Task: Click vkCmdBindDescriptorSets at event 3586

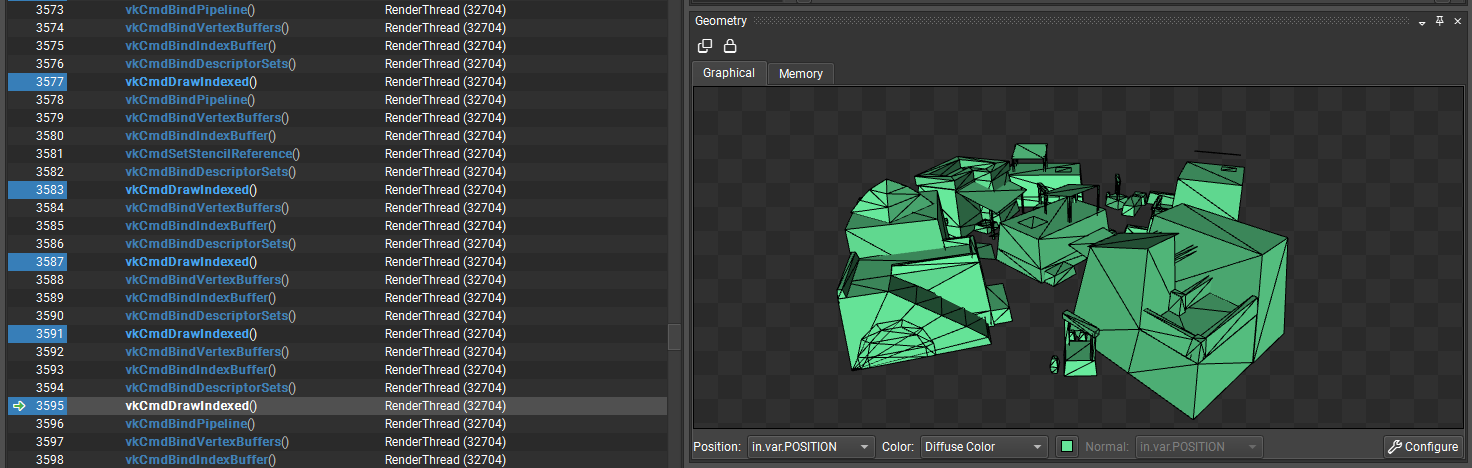Action: coord(210,244)
